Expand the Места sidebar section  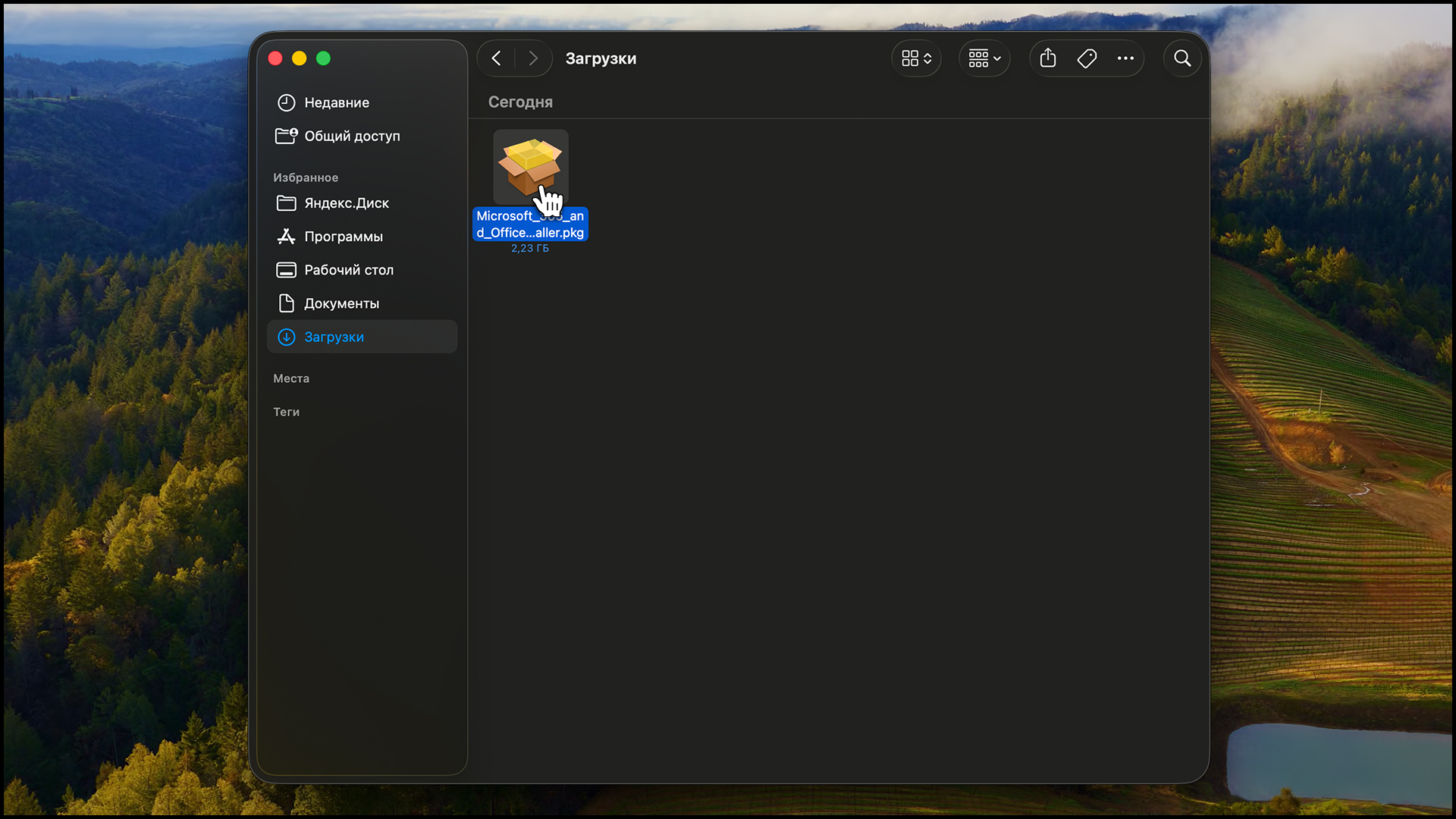[291, 378]
